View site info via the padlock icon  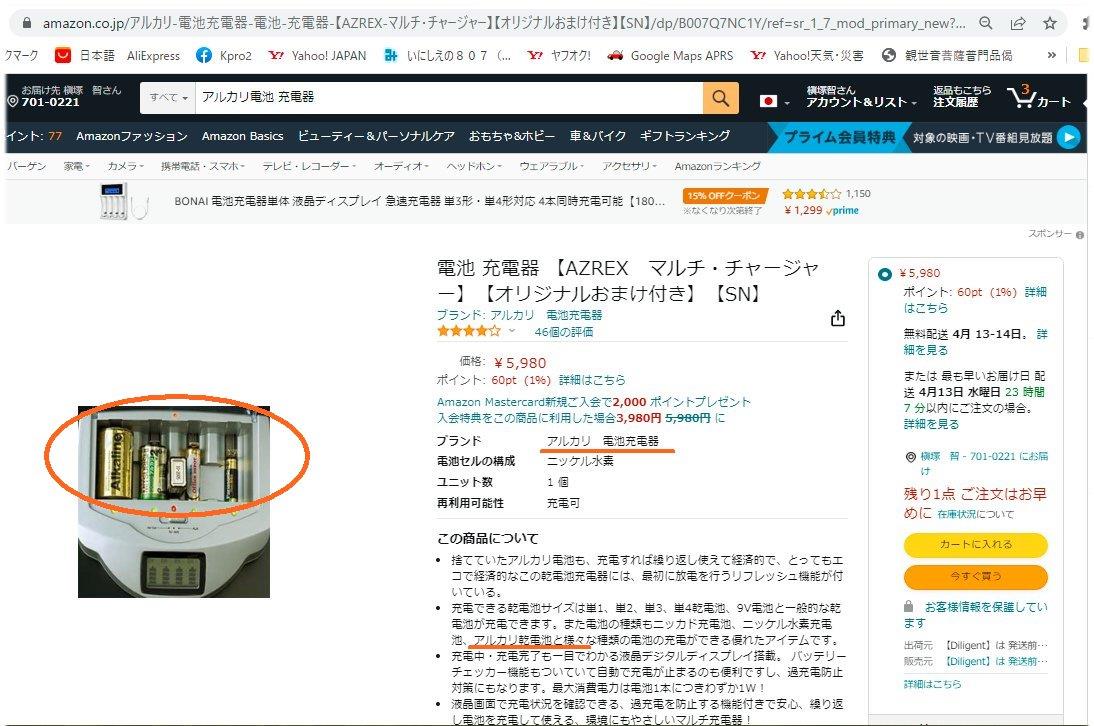pyautogui.click(x=27, y=23)
